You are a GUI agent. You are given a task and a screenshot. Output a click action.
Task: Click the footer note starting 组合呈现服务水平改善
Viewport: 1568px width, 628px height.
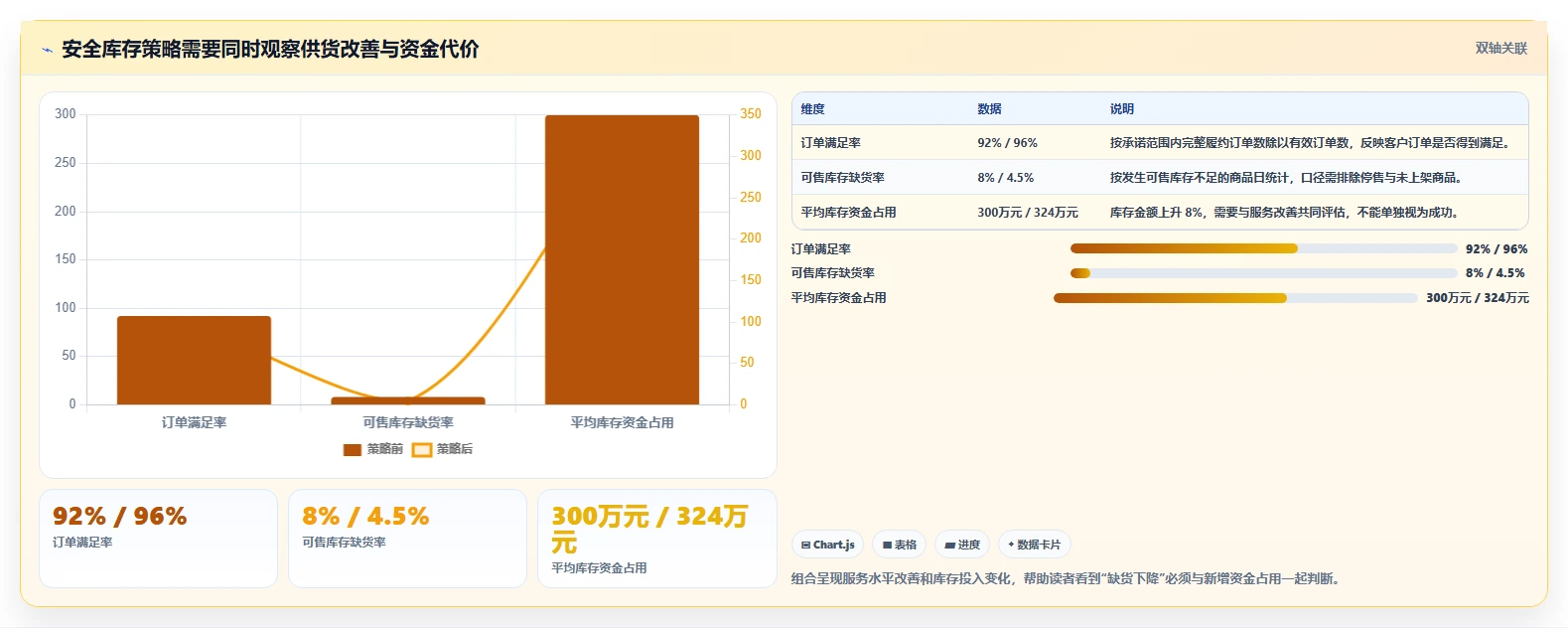(1069, 578)
